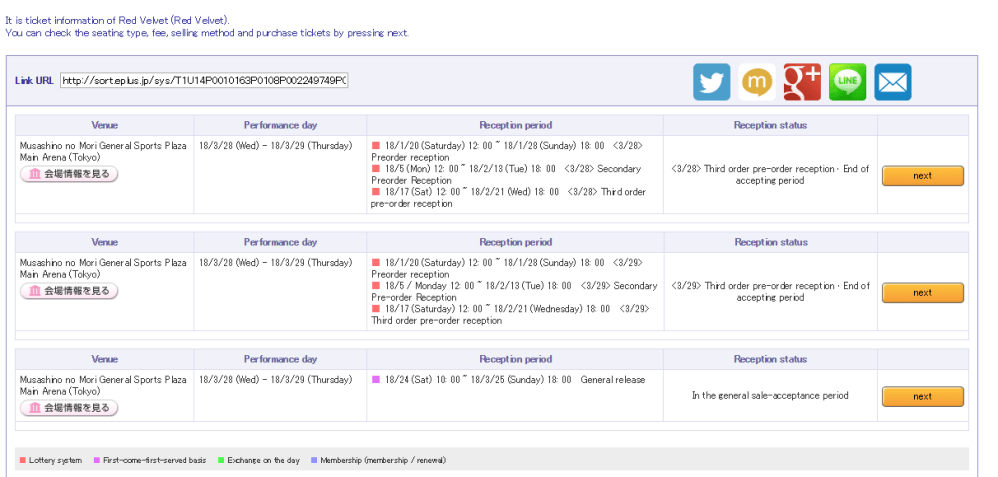Click first table's Performance day header
Image resolution: width=998 pixels, height=477 pixels.
click(x=280, y=125)
